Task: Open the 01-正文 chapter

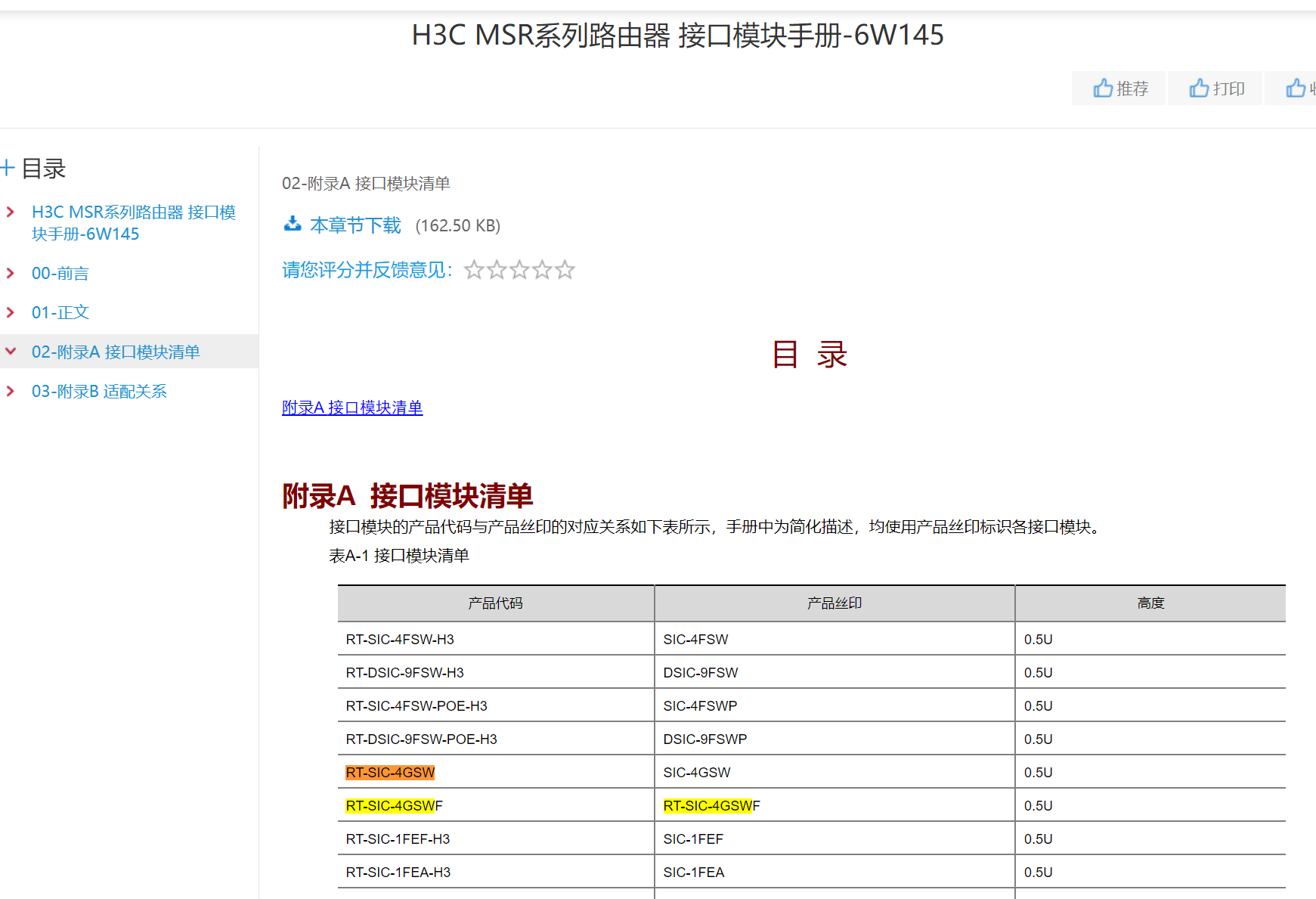Action: 60,312
